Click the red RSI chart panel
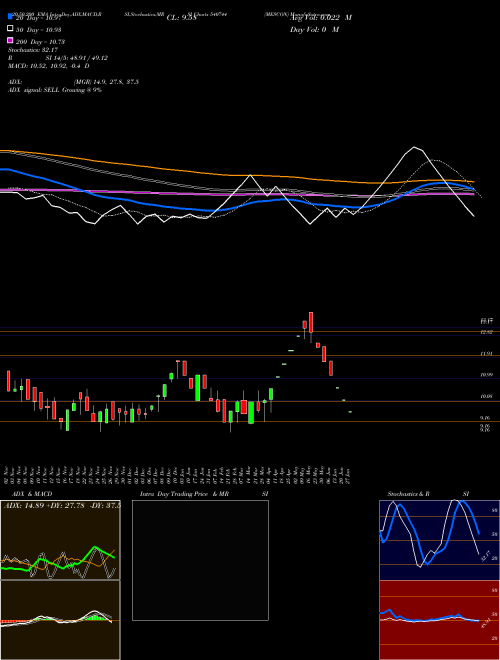This screenshot has height=660, width=500. pyautogui.click(x=439, y=620)
